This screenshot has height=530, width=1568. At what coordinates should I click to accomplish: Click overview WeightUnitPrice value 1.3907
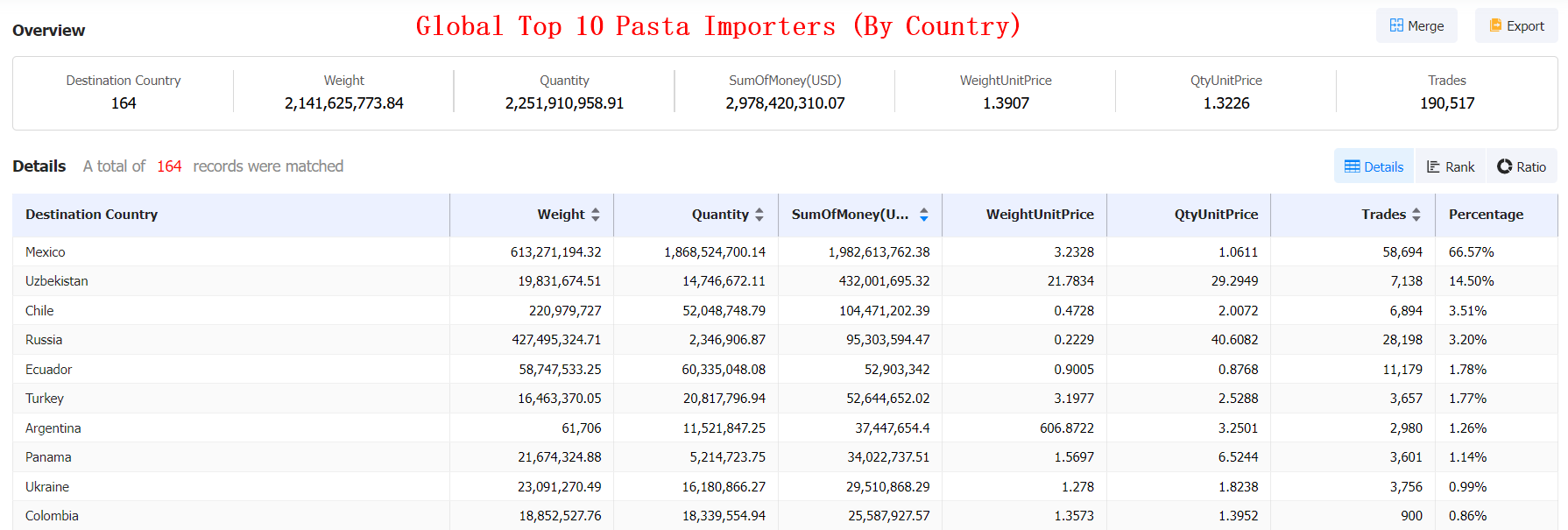1006,103
